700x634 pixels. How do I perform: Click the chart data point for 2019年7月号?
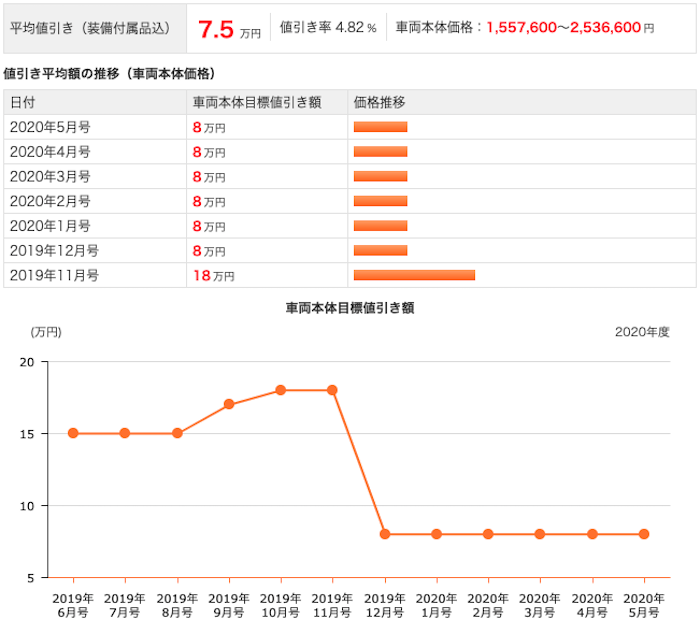pos(125,433)
